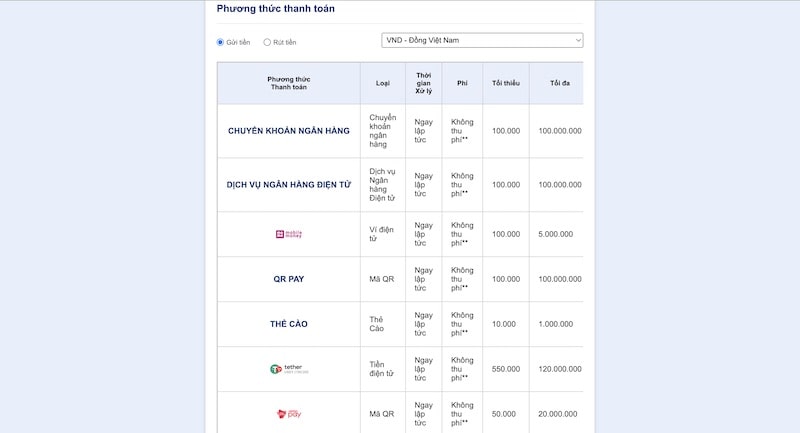Click the Tối thiểu column header
The width and height of the screenshot is (800, 433).
[506, 83]
